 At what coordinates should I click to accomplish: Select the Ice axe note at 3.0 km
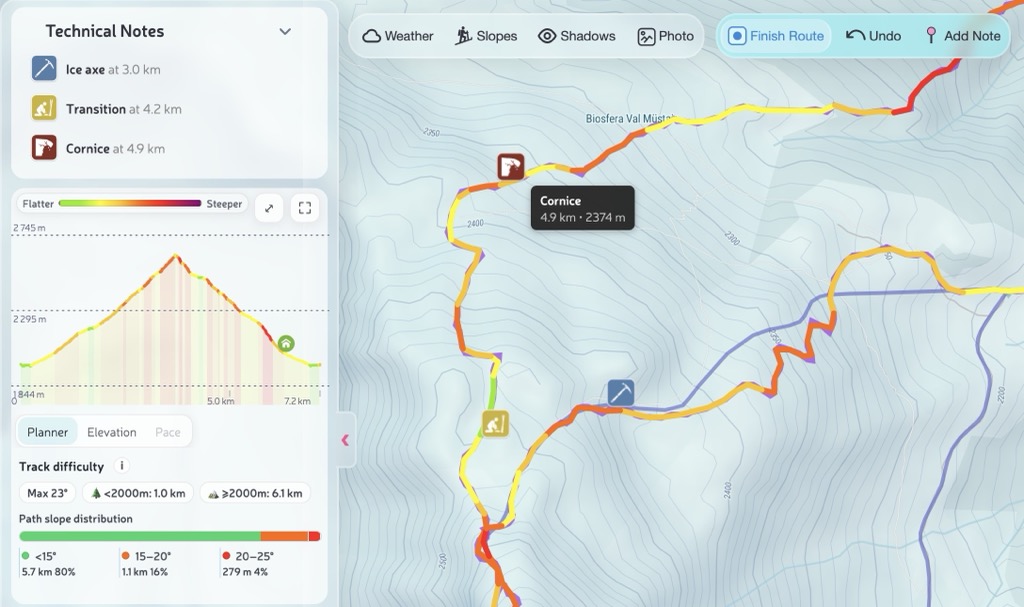tap(112, 70)
